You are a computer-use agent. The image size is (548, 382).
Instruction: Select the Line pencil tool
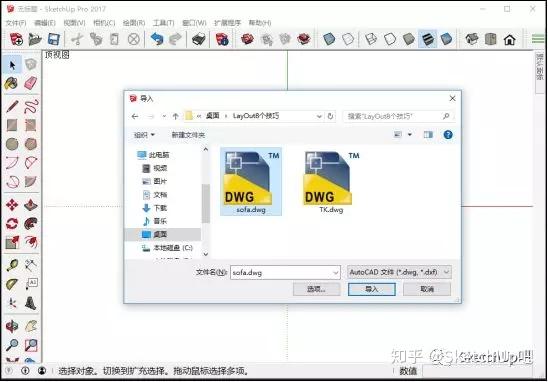point(12,106)
